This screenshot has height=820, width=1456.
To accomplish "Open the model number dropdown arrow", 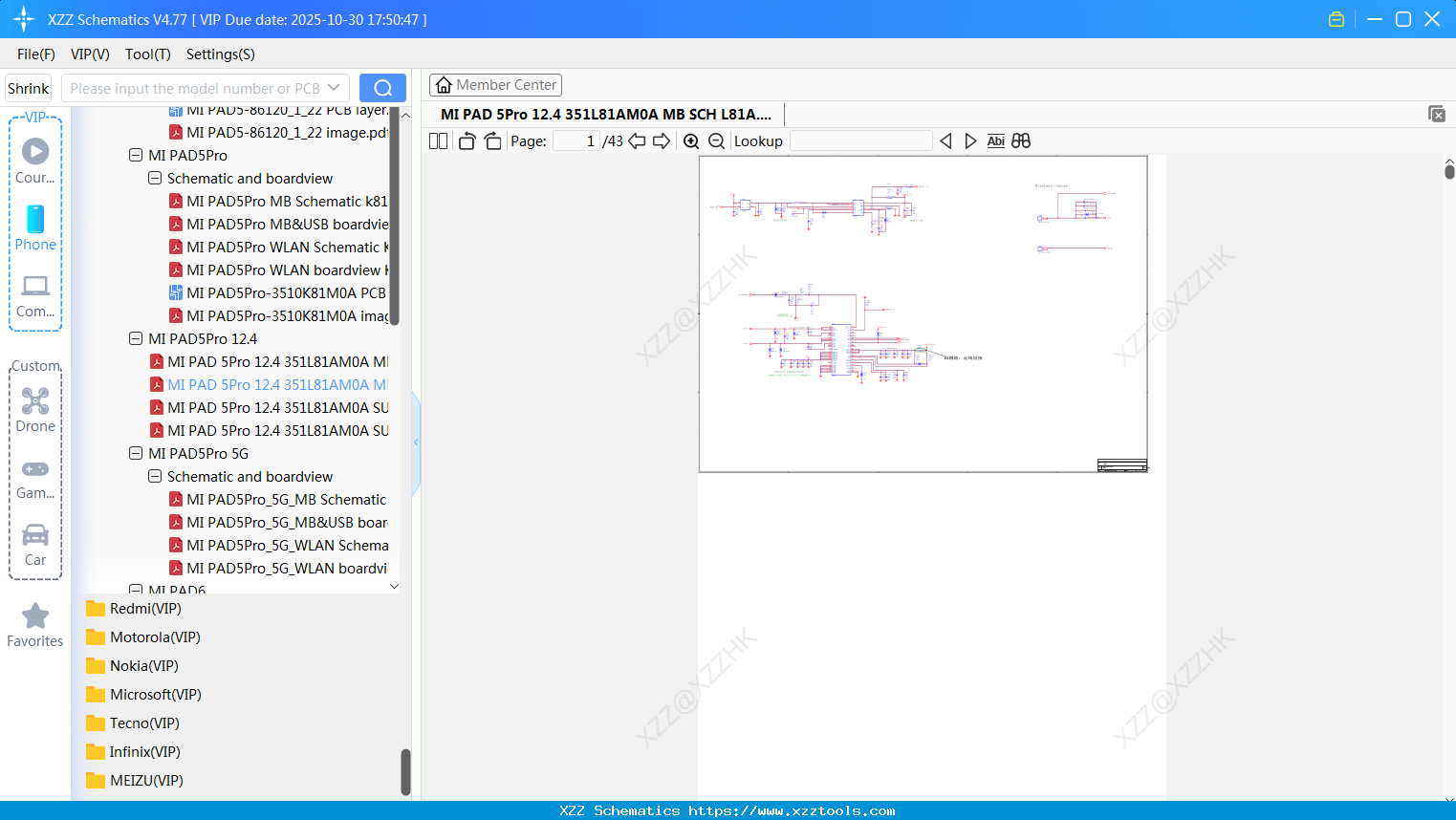I will [x=334, y=88].
